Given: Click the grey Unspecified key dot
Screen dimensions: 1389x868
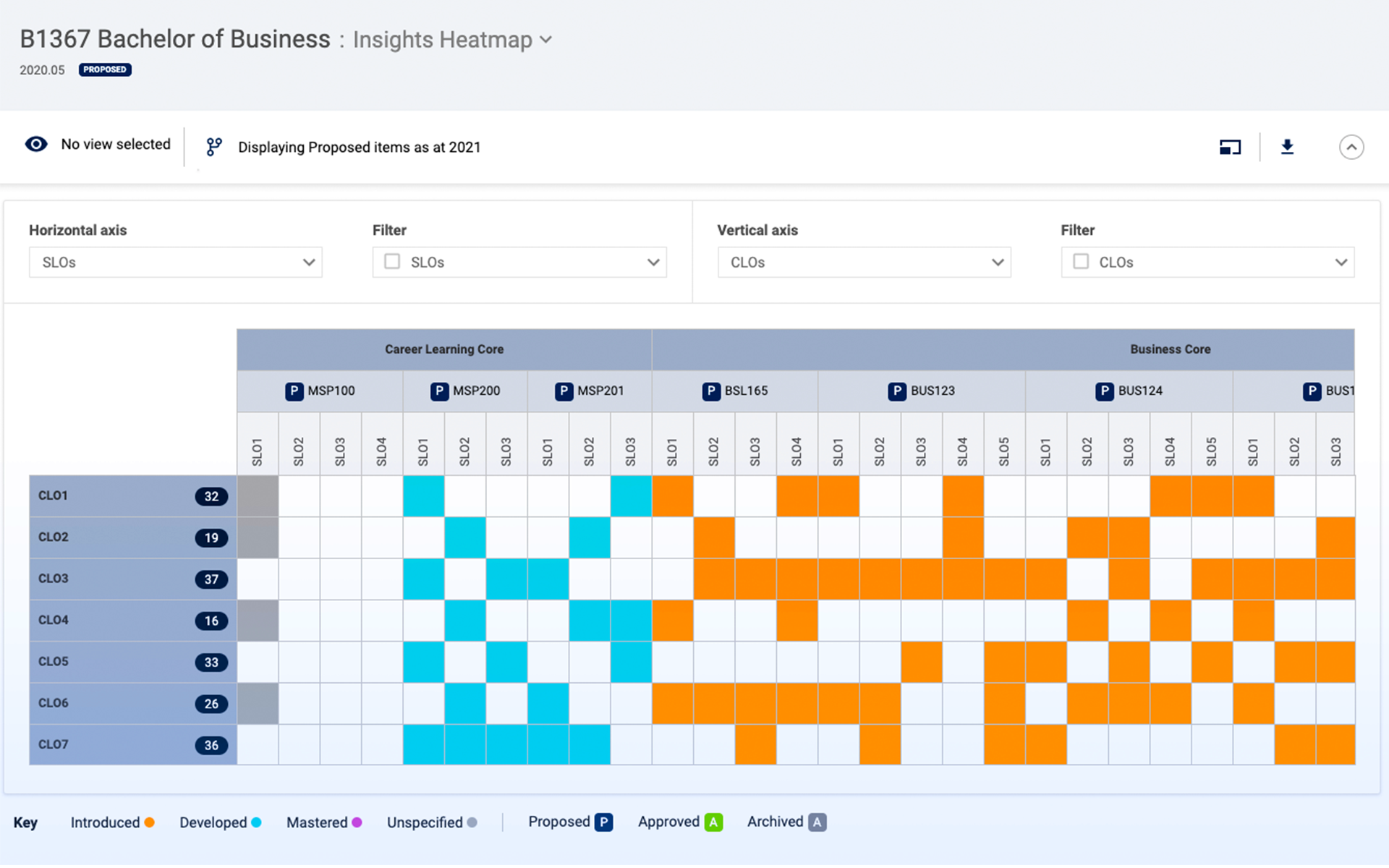Looking at the screenshot, I should [x=472, y=822].
